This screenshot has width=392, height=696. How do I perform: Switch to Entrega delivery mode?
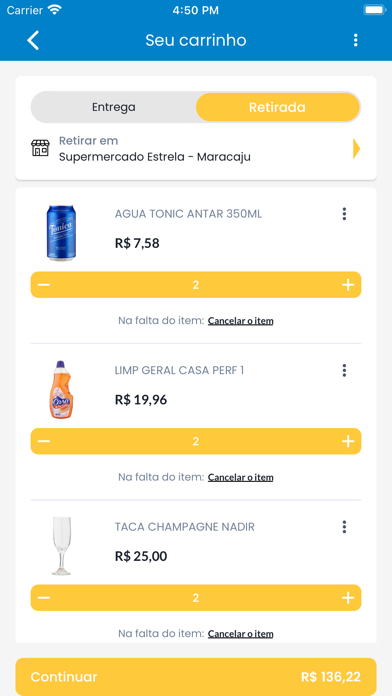pos(114,107)
